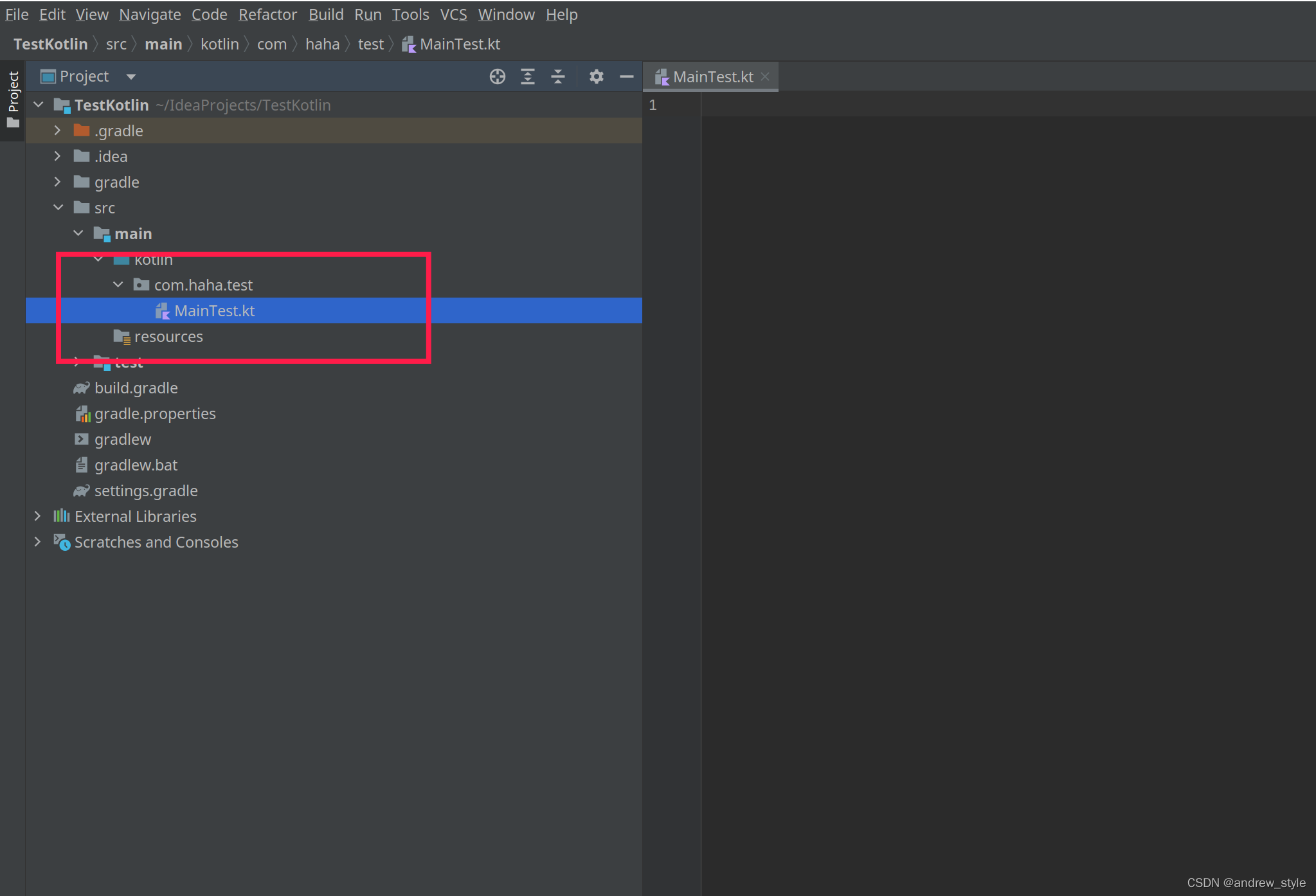Hide the Project panel with the minus icon
The width and height of the screenshot is (1316, 896).
[626, 76]
